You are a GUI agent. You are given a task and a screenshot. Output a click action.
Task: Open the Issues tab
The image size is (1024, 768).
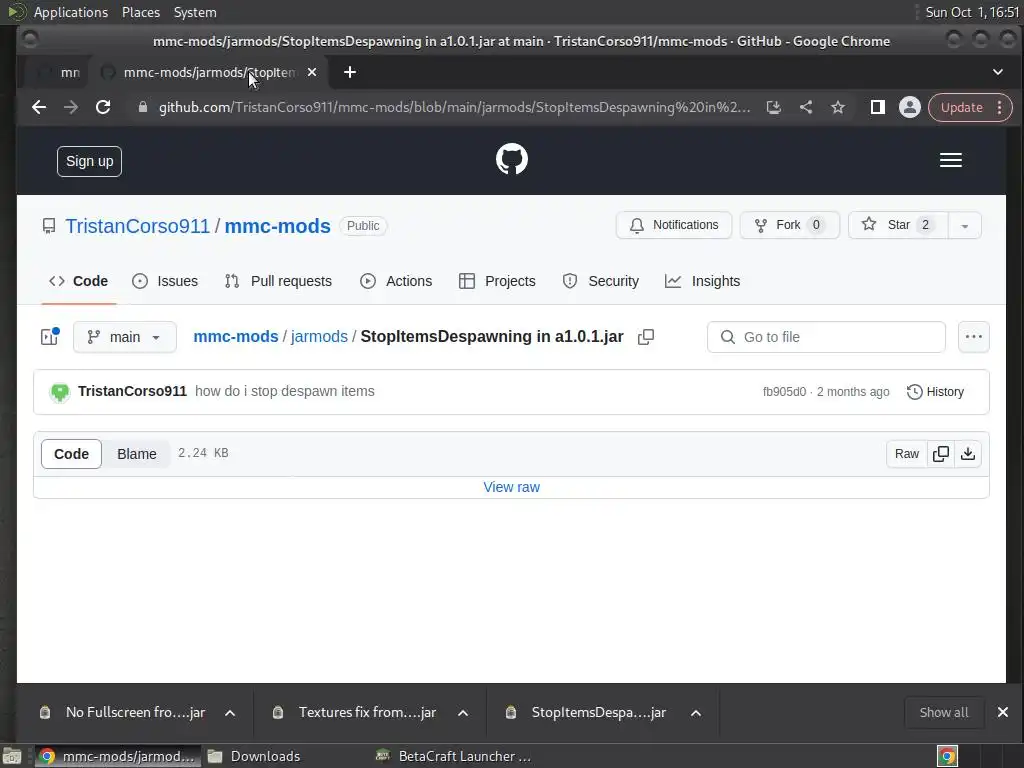(165, 281)
